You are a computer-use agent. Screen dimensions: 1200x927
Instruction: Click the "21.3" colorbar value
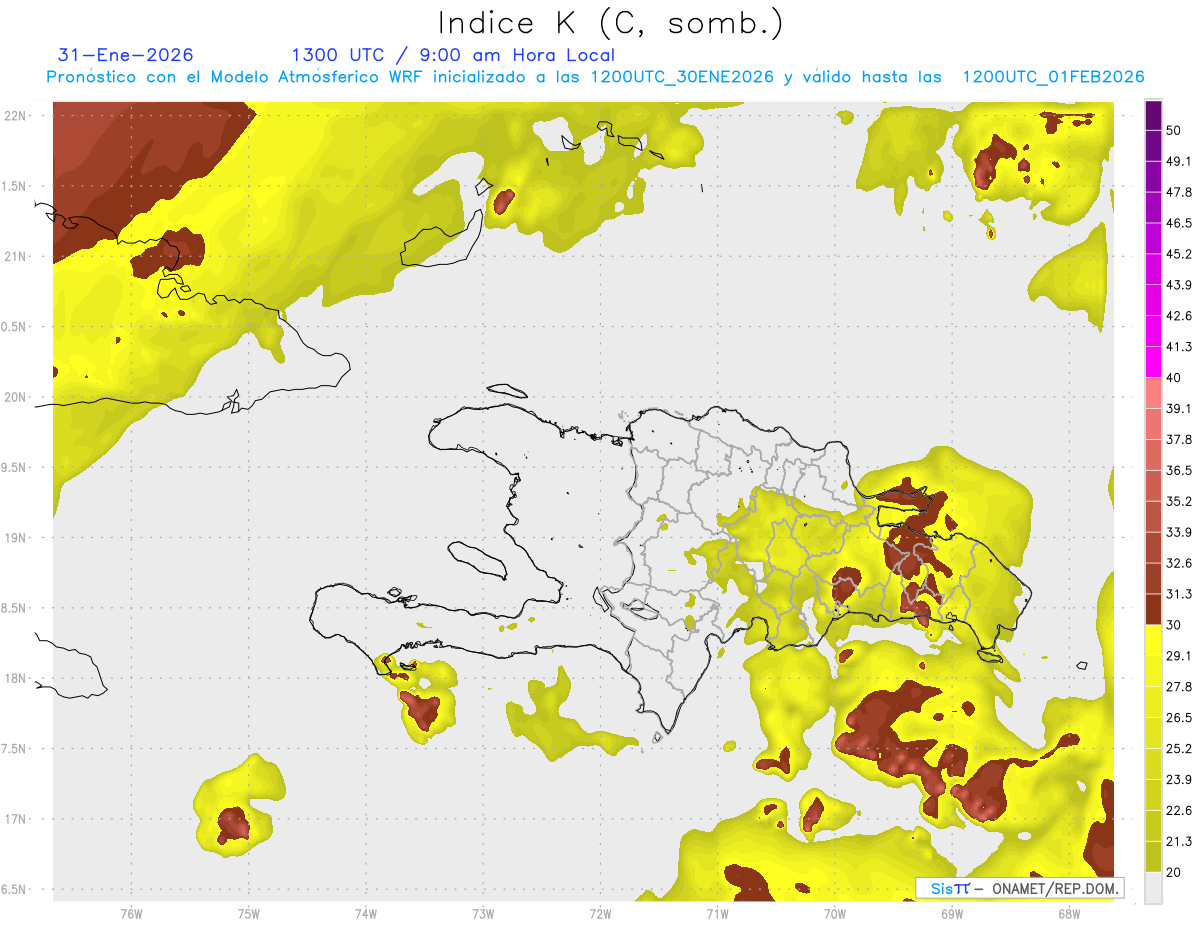tap(1179, 841)
